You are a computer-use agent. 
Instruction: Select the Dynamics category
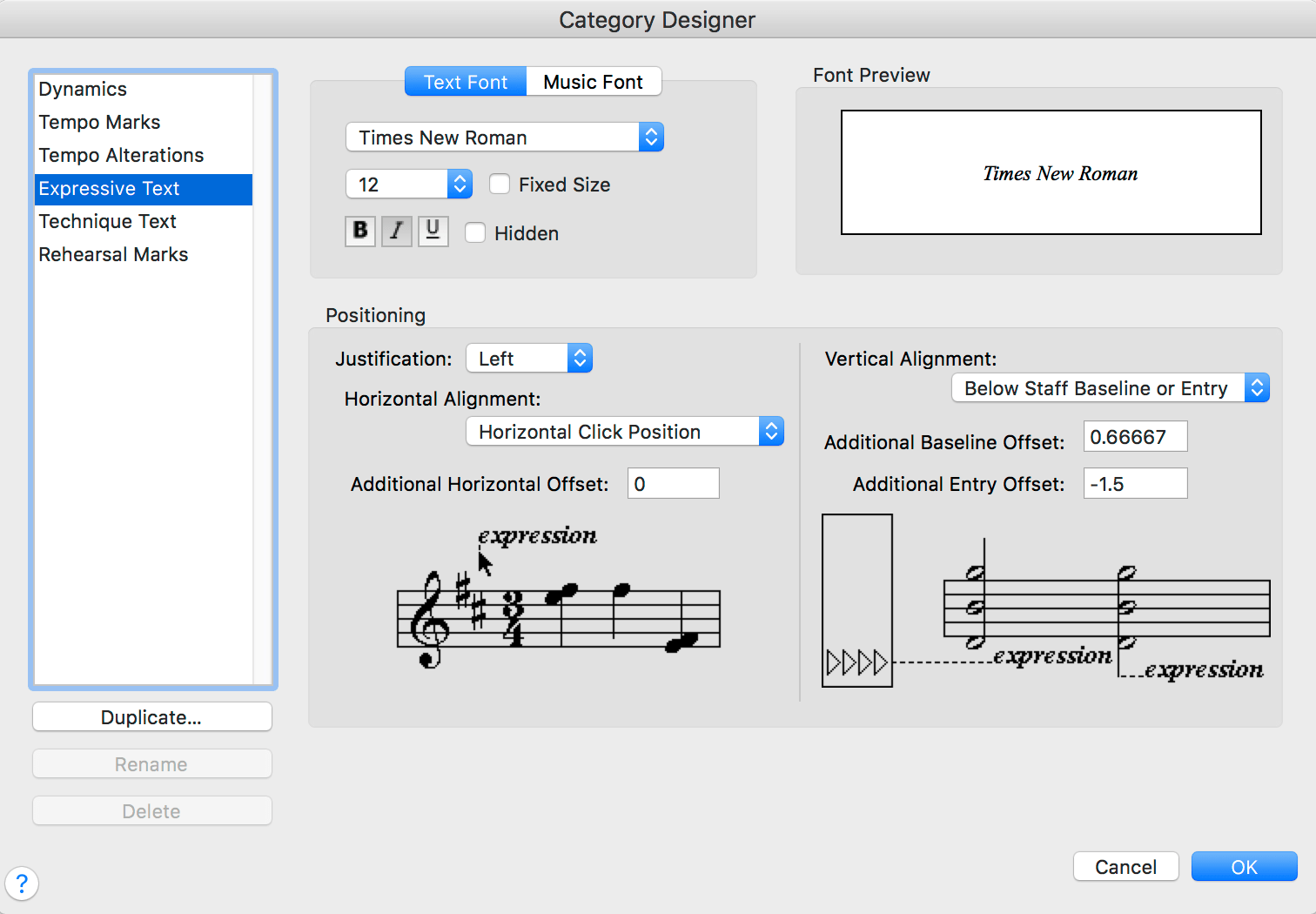(82, 89)
